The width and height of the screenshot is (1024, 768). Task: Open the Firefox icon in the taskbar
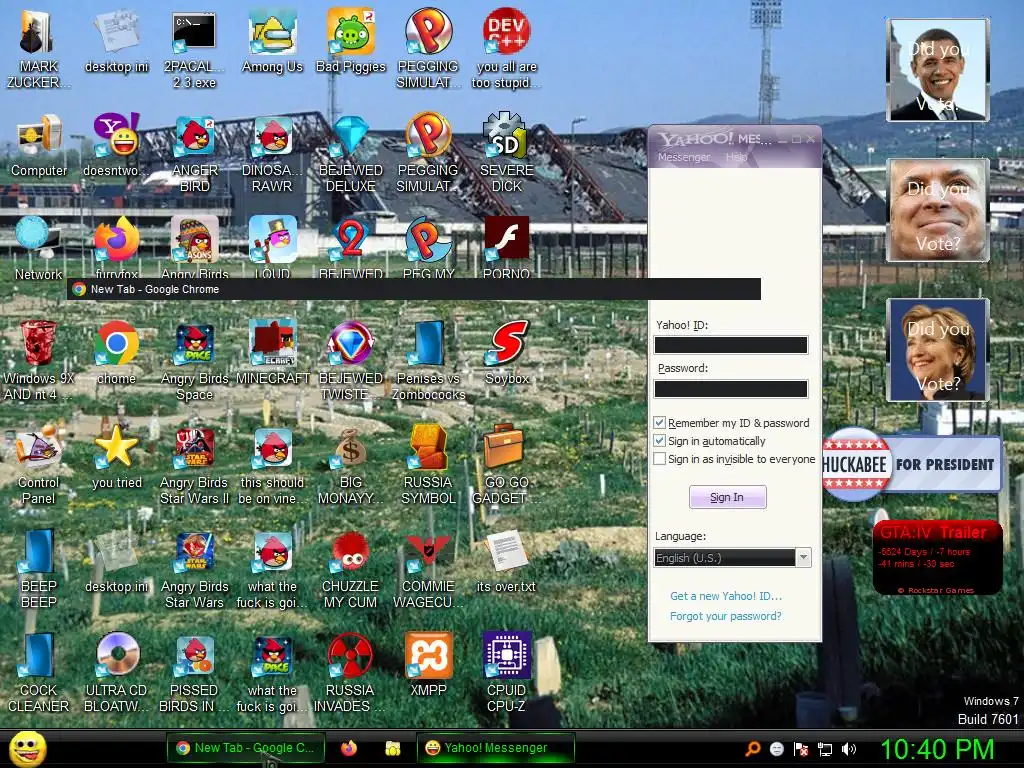pos(349,748)
